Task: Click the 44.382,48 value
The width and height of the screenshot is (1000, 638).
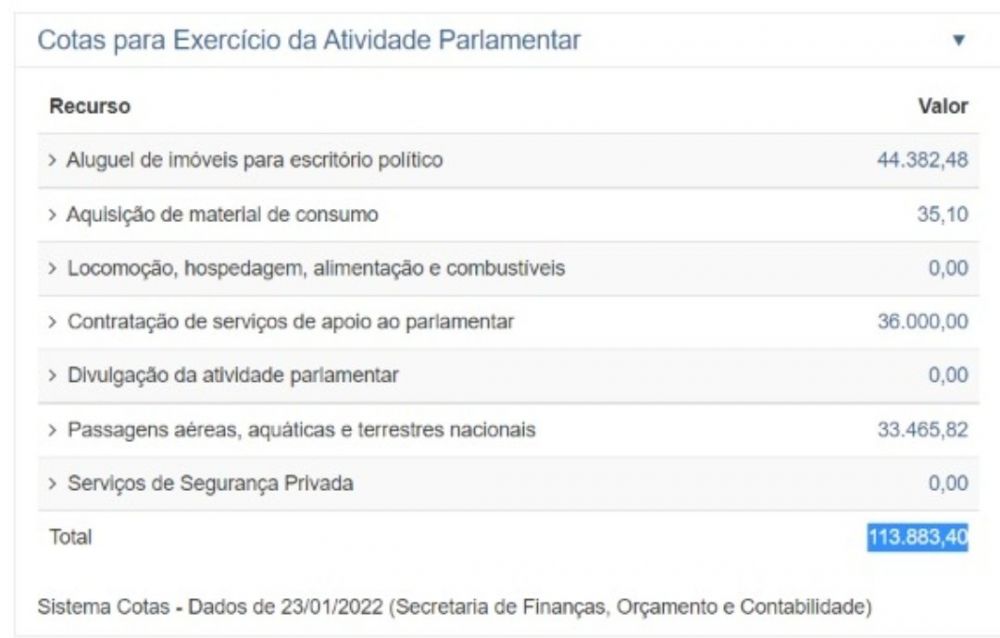Action: 922,160
